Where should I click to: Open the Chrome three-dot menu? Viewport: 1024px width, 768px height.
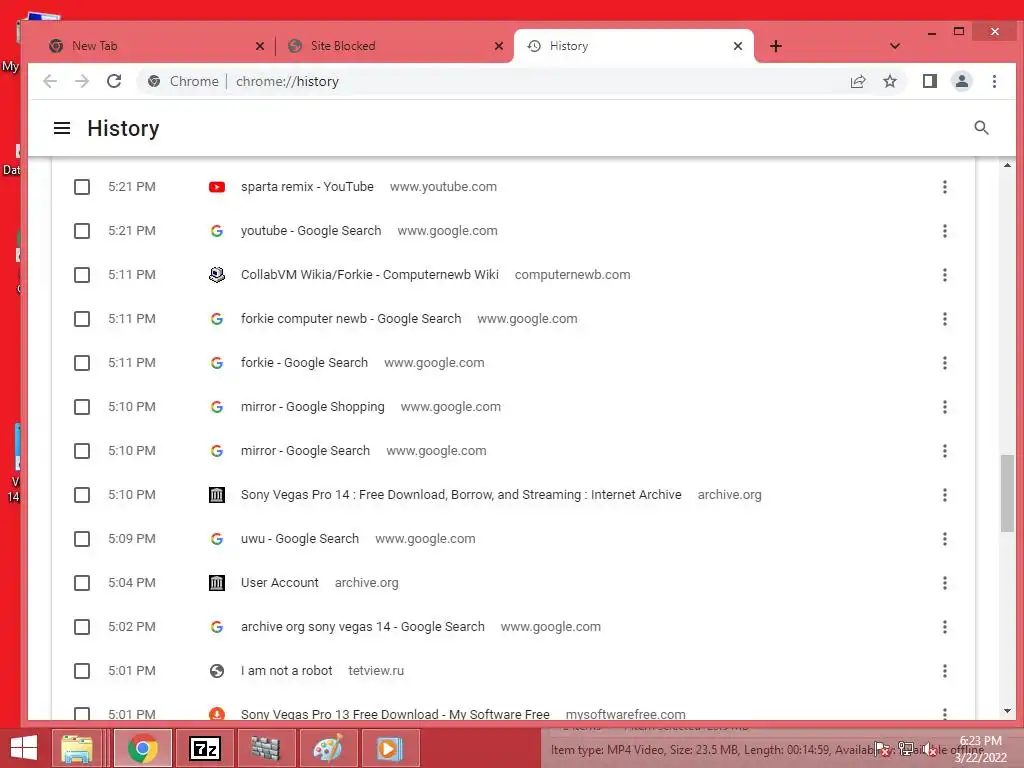coord(994,81)
